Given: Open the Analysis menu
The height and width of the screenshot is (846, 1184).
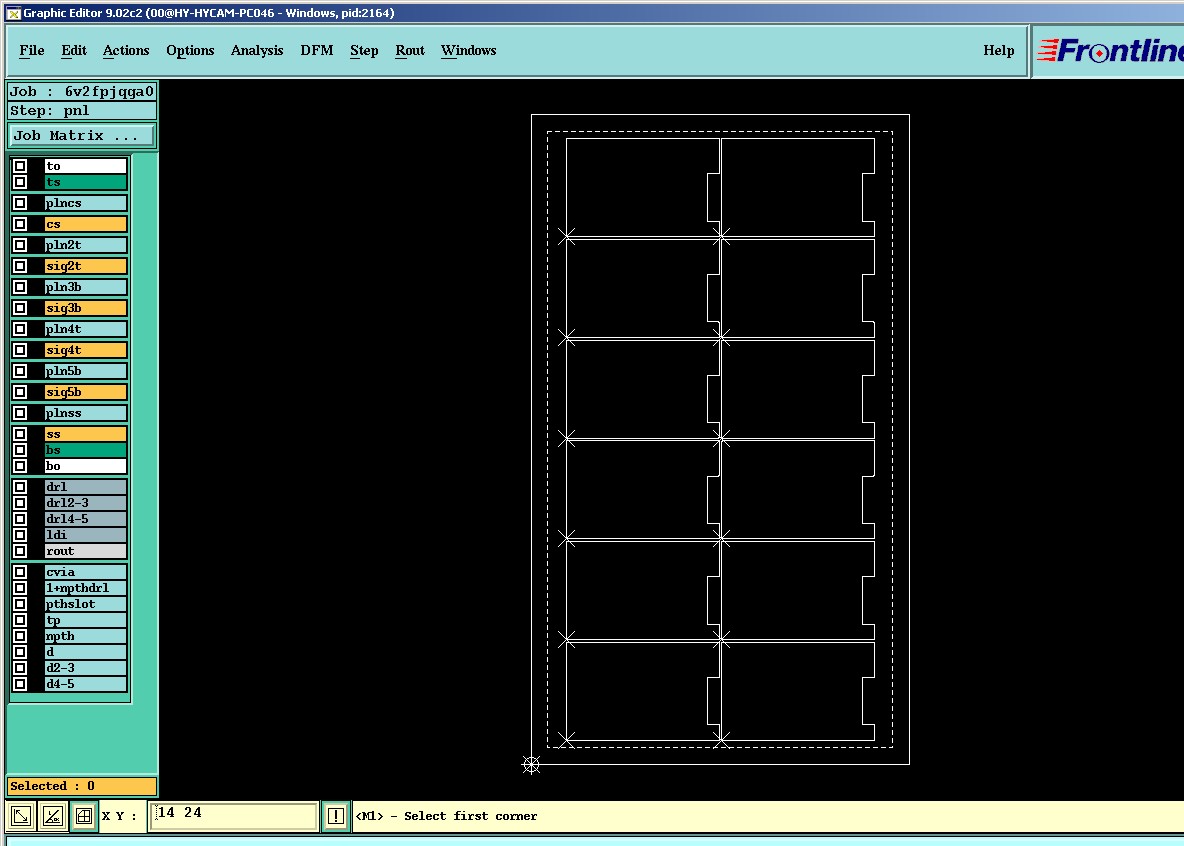Looking at the screenshot, I should (x=257, y=51).
